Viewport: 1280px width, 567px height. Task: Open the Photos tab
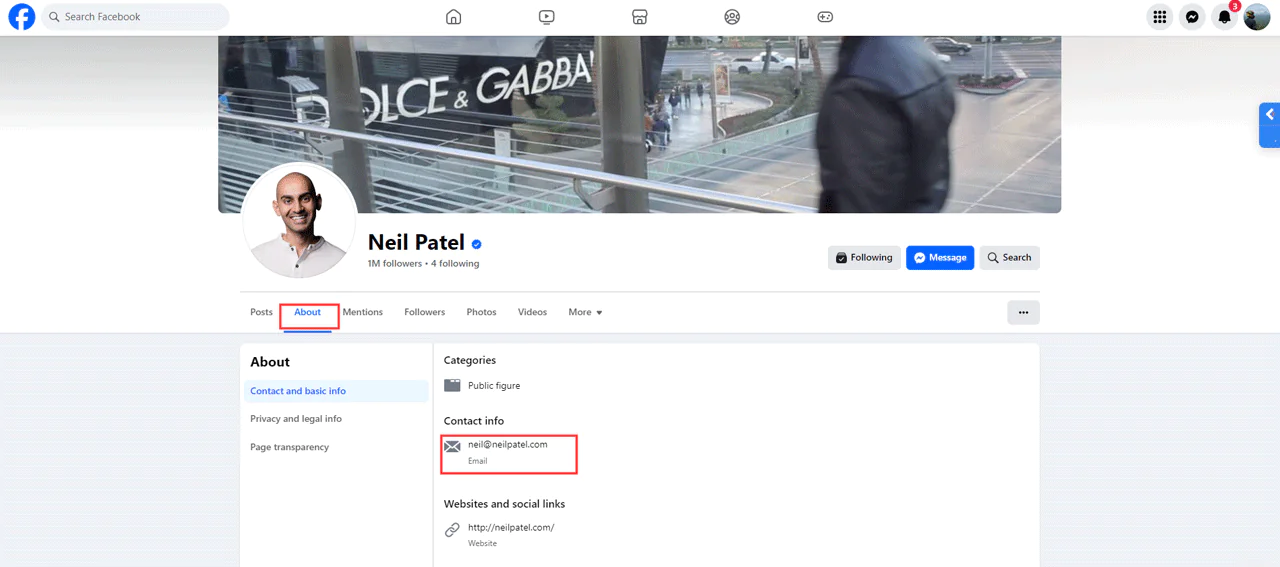tap(481, 312)
